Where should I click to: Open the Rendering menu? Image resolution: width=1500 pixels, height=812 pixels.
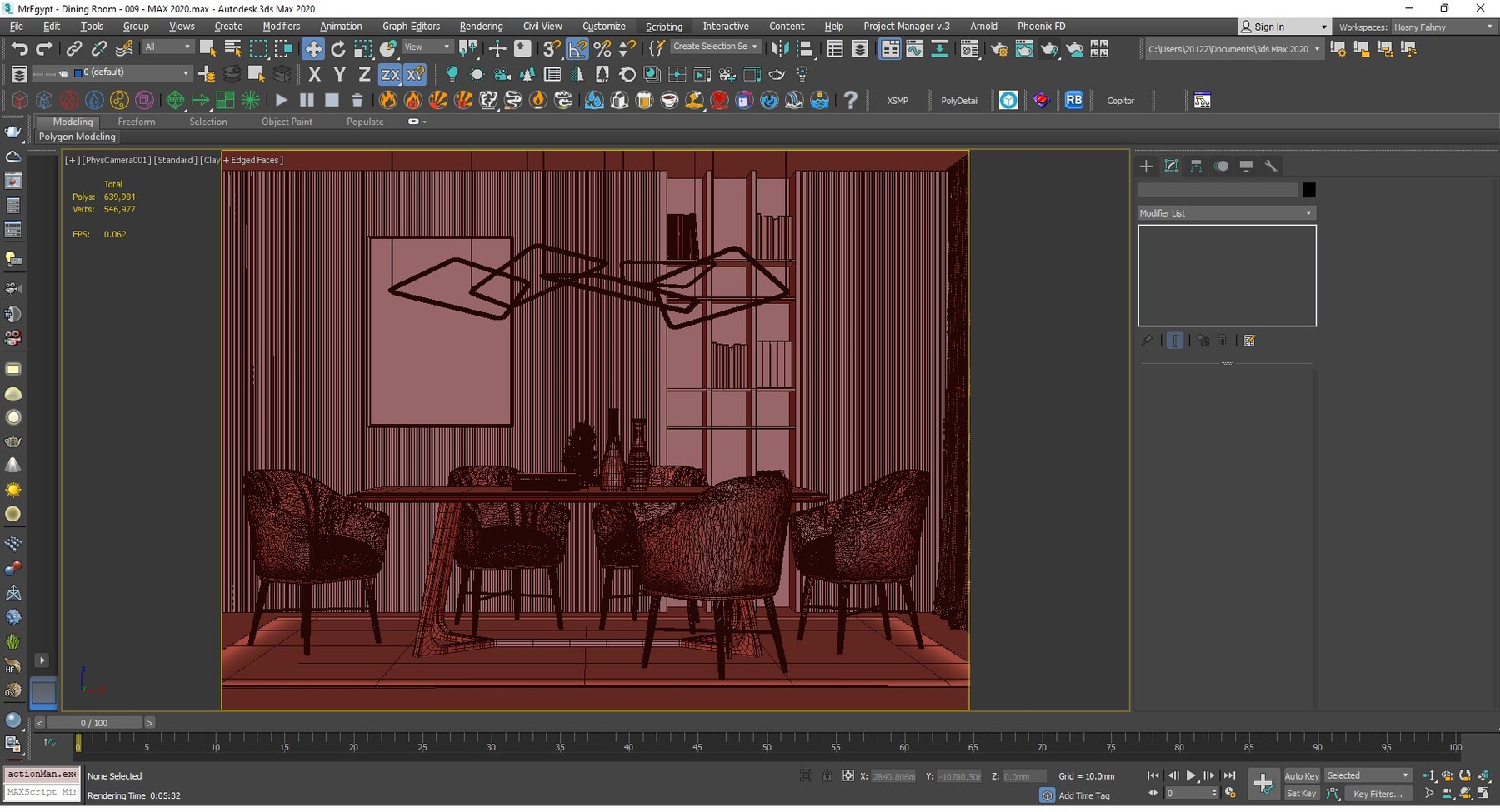pos(481,26)
